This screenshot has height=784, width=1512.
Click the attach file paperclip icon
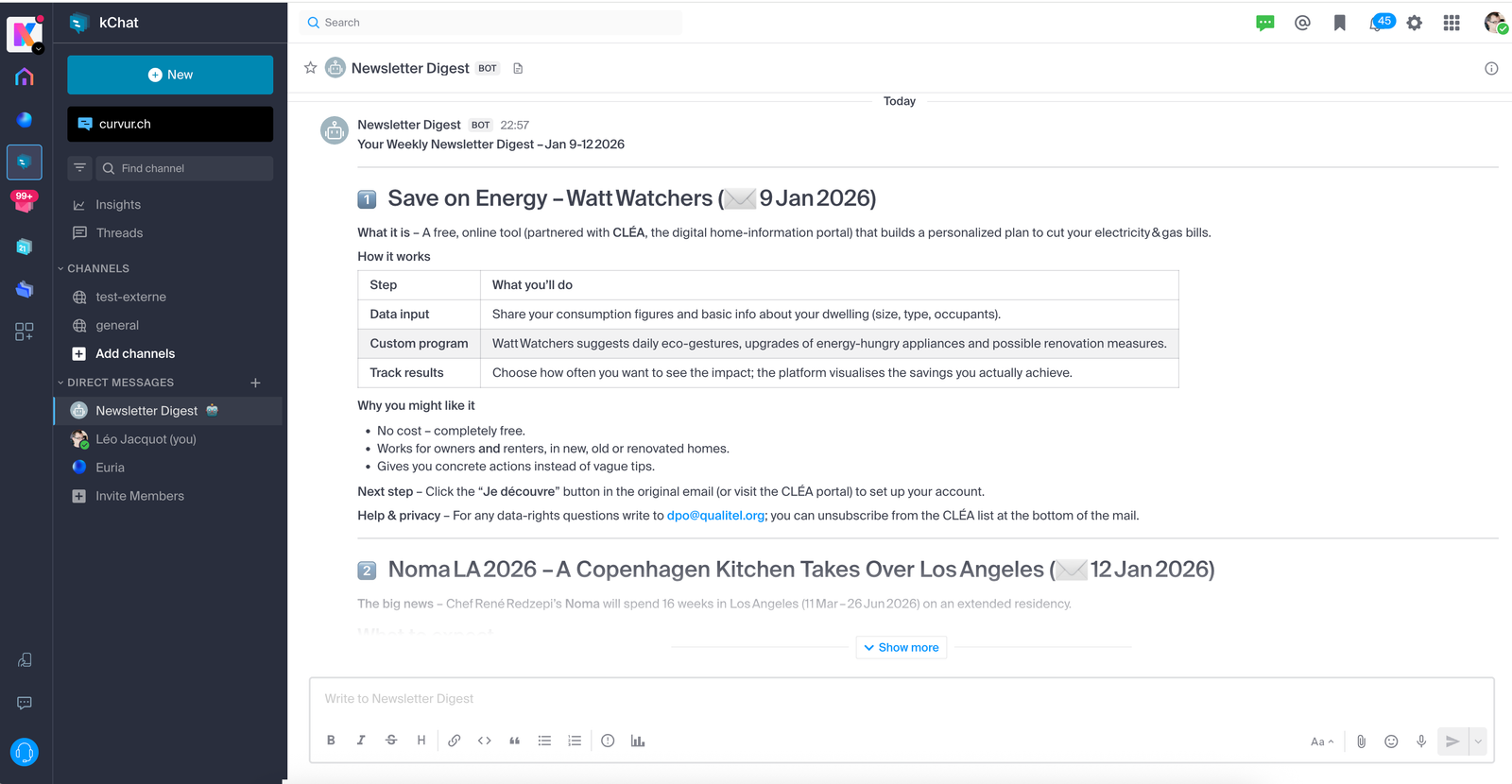[1361, 741]
